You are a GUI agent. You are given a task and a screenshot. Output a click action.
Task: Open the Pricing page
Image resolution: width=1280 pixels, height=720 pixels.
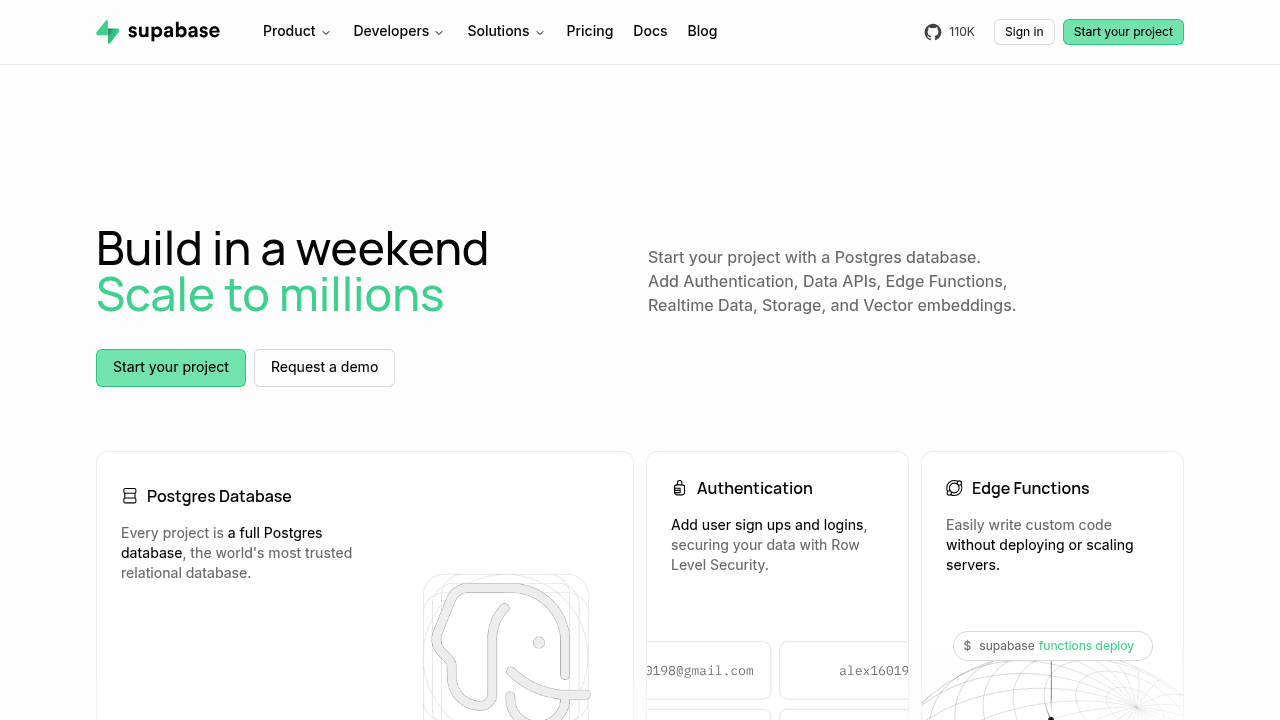click(x=590, y=31)
